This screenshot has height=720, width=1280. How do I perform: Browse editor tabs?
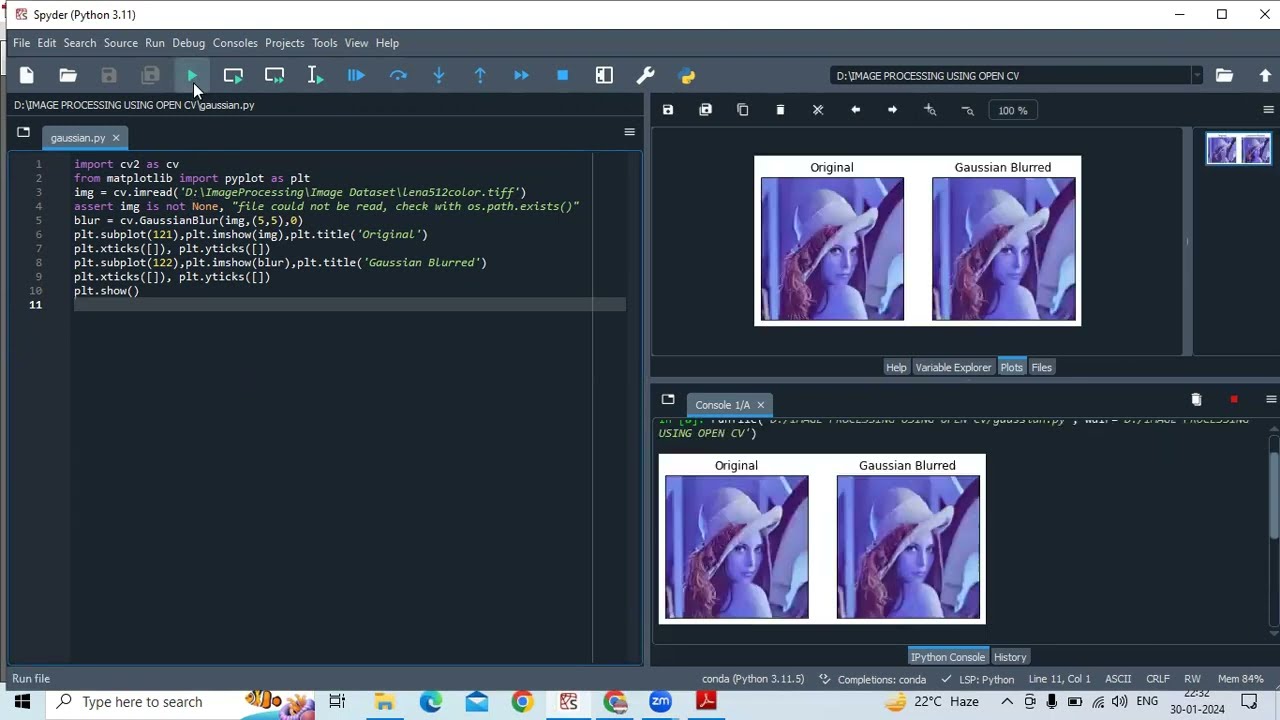click(23, 132)
